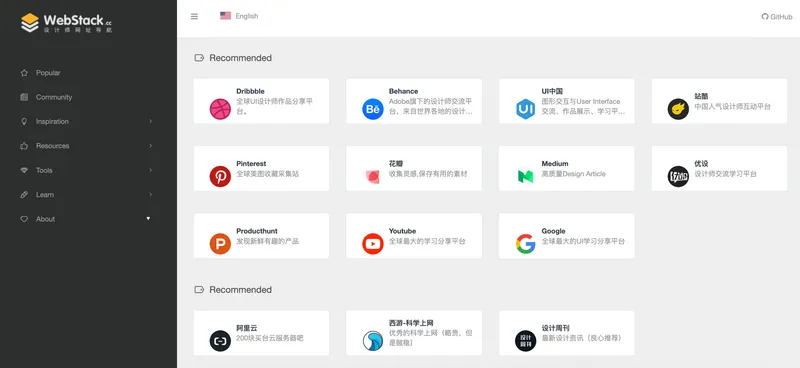Image resolution: width=800 pixels, height=368 pixels.
Task: Select Community in the sidebar menu
Action: click(54, 97)
